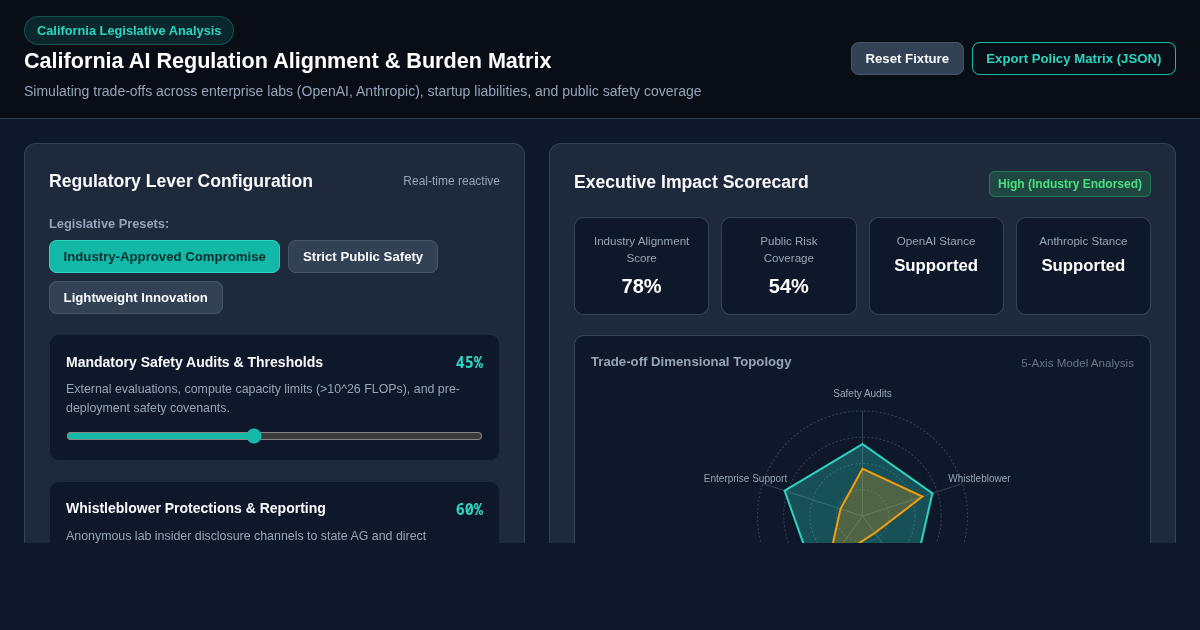This screenshot has width=1200, height=630.
Task: Select Industry-Approved Compromise preset
Action: 164,256
